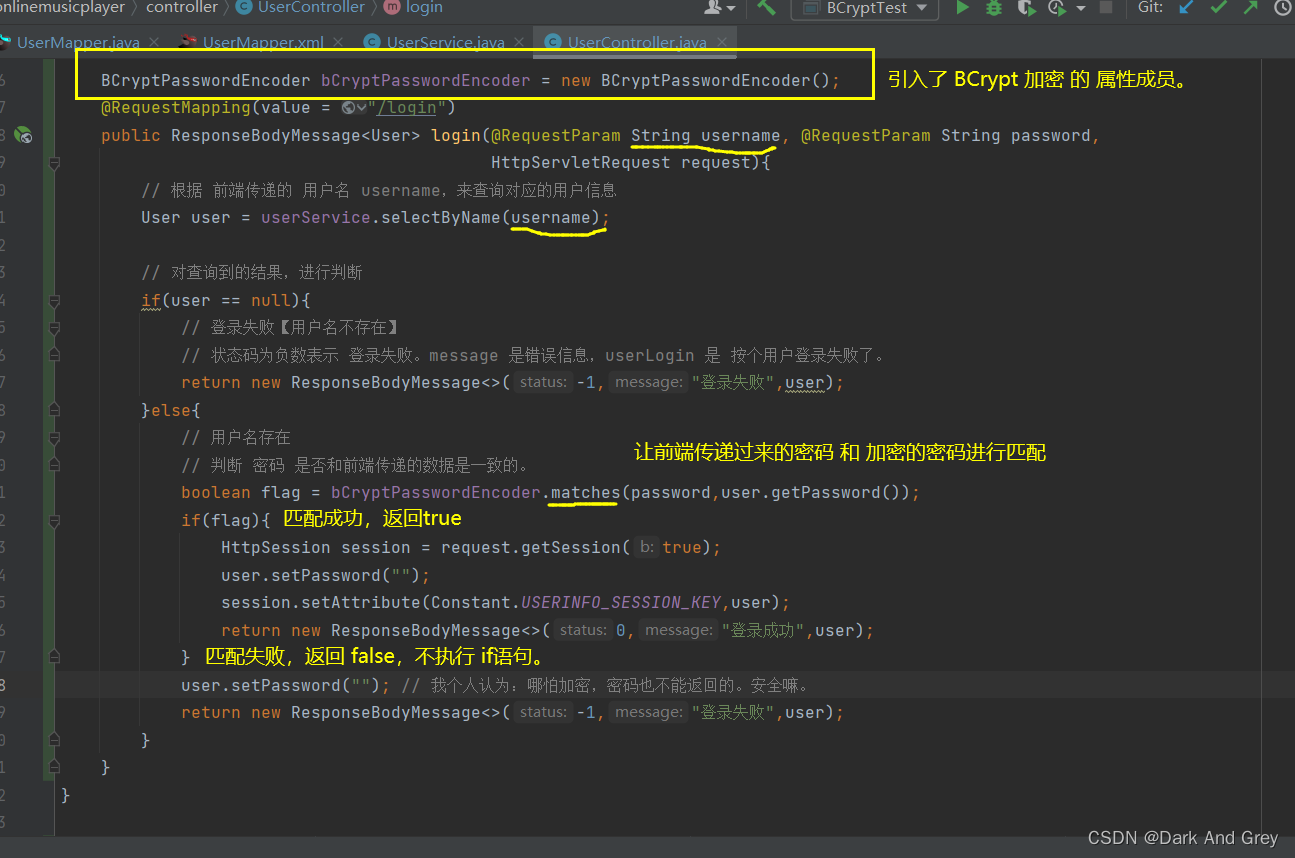The width and height of the screenshot is (1295, 858).
Task: Click the green Run button
Action: click(x=962, y=8)
